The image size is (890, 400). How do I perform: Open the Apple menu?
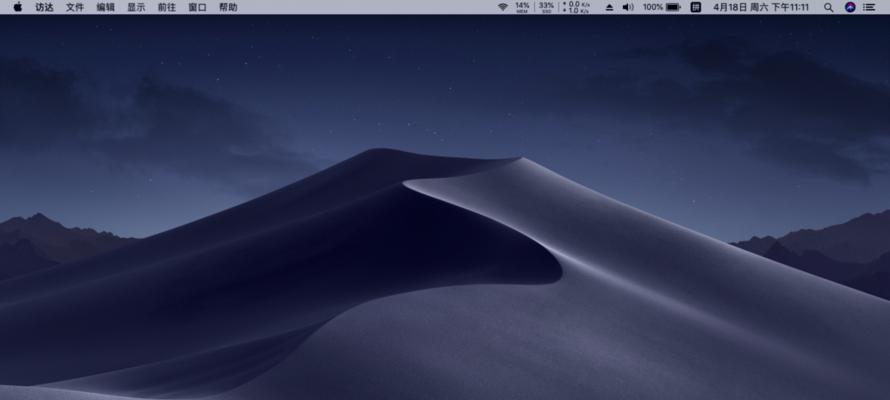tap(18, 7)
